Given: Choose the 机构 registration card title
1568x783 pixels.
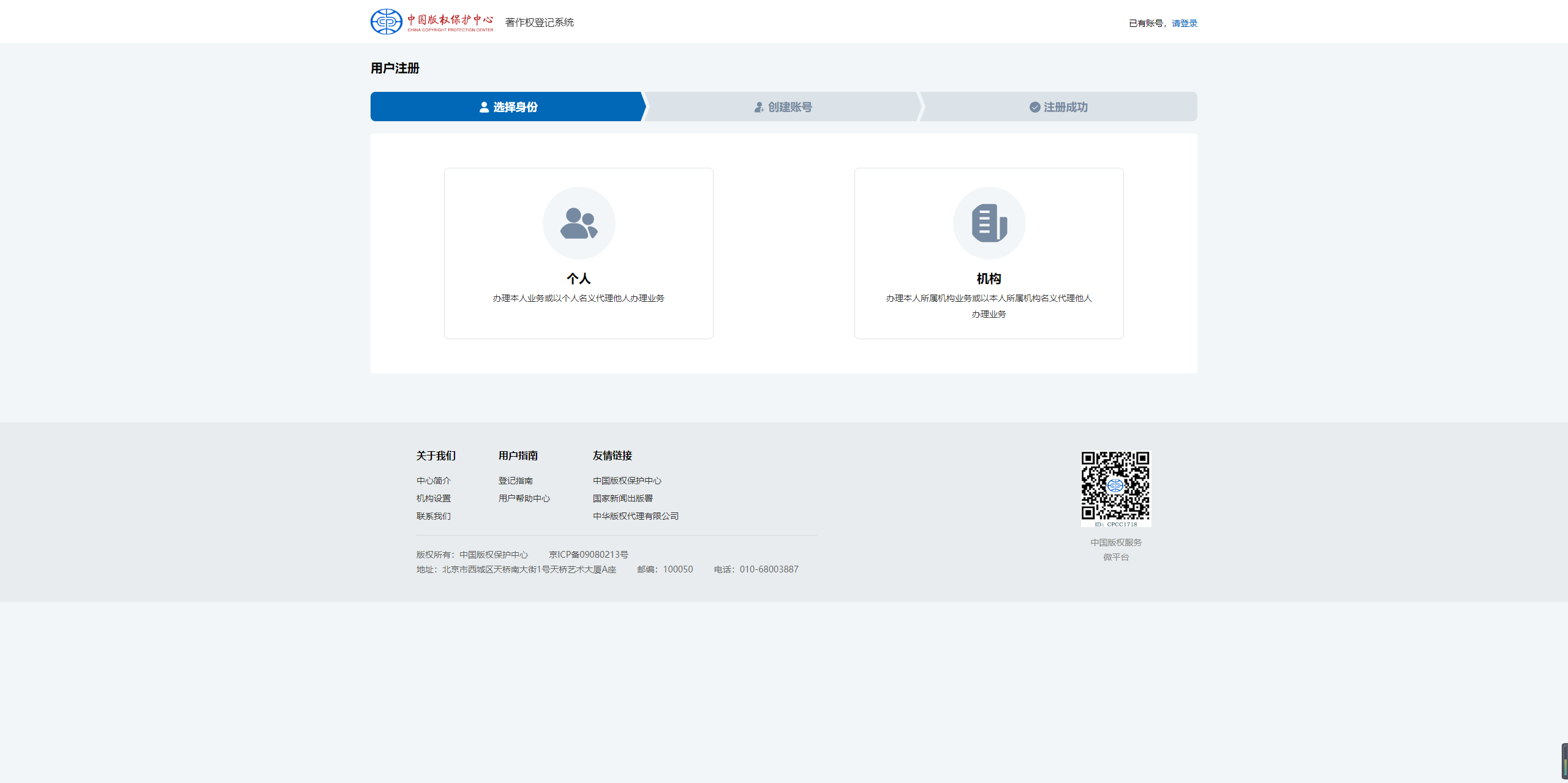Looking at the screenshot, I should [x=989, y=279].
